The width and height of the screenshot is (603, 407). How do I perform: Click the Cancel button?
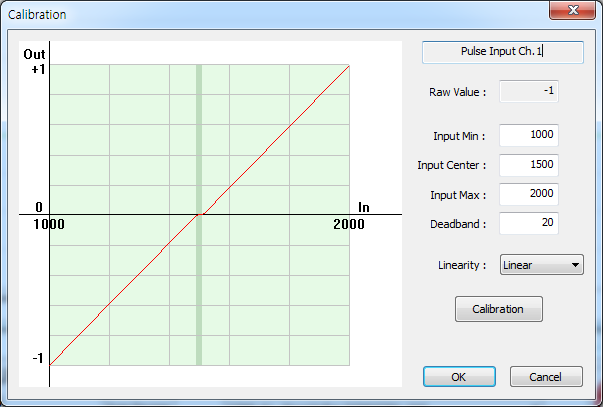pyautogui.click(x=546, y=377)
